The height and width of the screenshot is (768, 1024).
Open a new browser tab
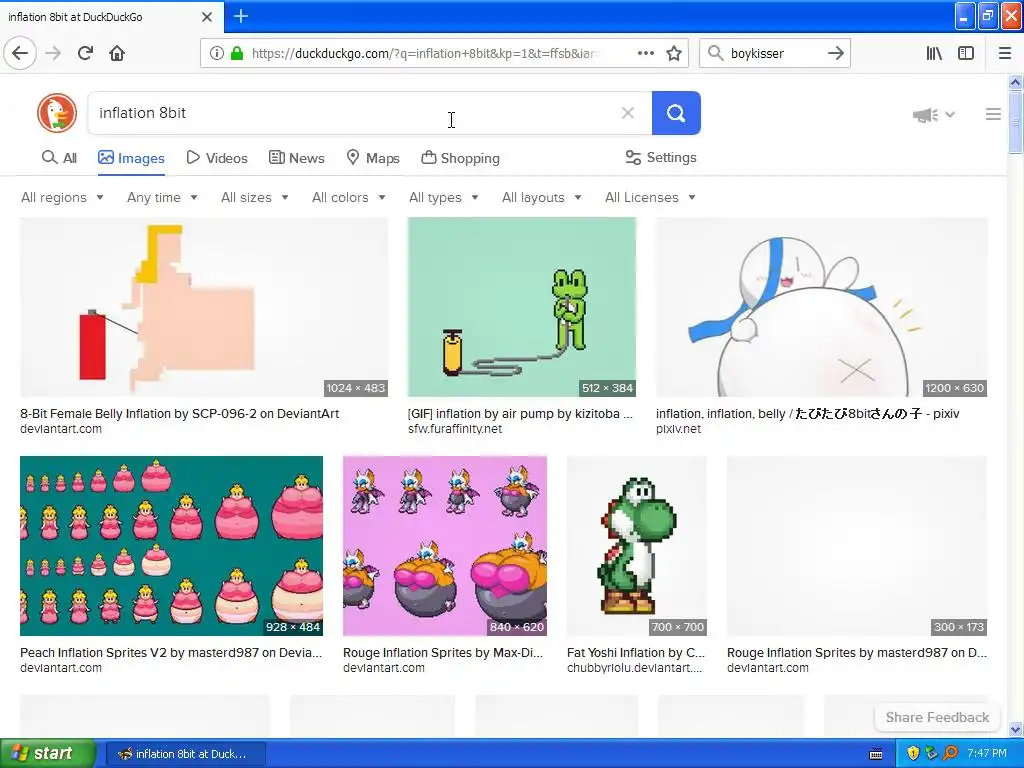pos(240,16)
